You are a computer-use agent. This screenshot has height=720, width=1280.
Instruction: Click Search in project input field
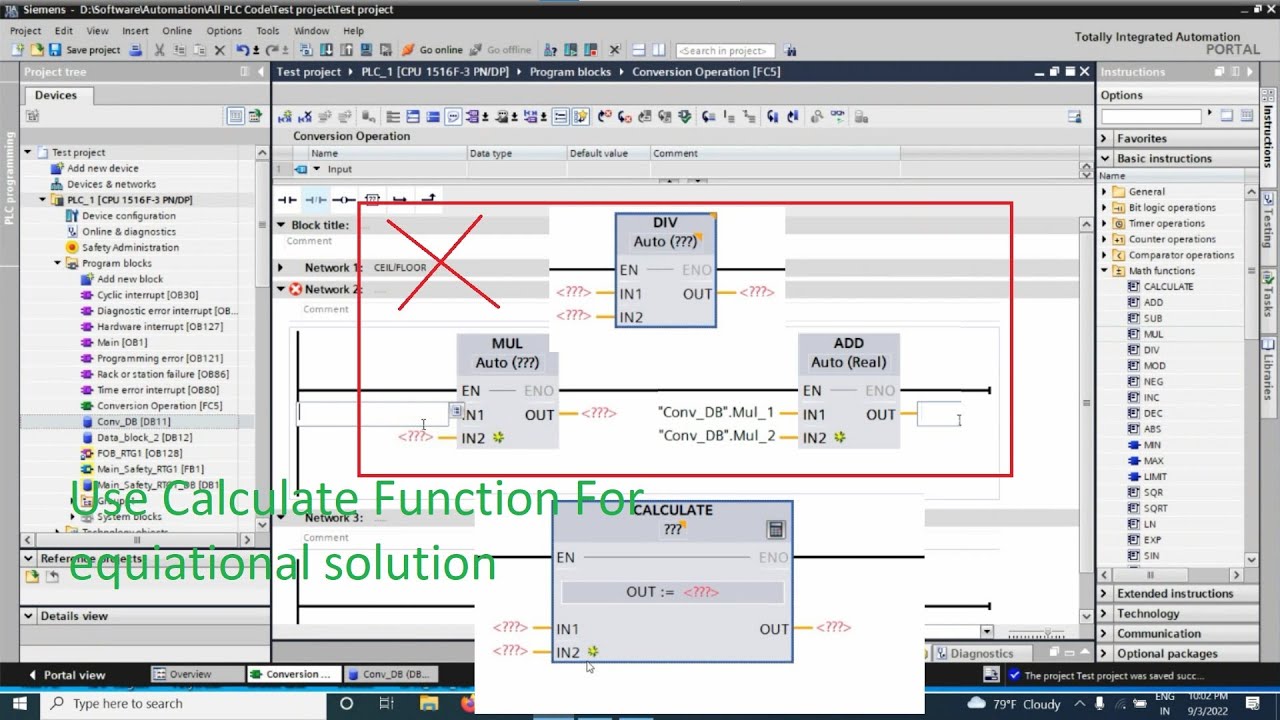click(726, 50)
